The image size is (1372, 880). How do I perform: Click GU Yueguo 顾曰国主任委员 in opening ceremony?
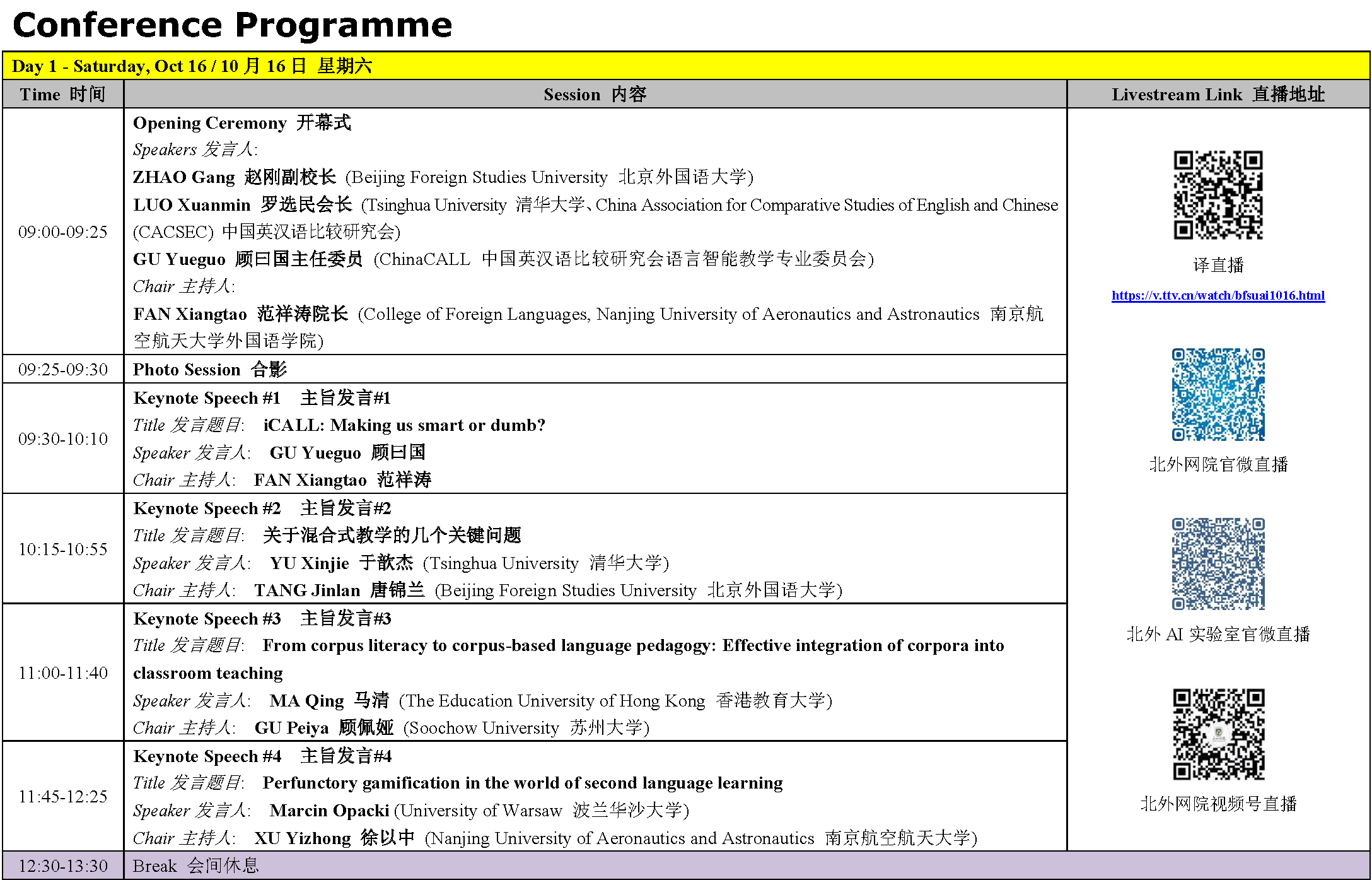coord(248,259)
